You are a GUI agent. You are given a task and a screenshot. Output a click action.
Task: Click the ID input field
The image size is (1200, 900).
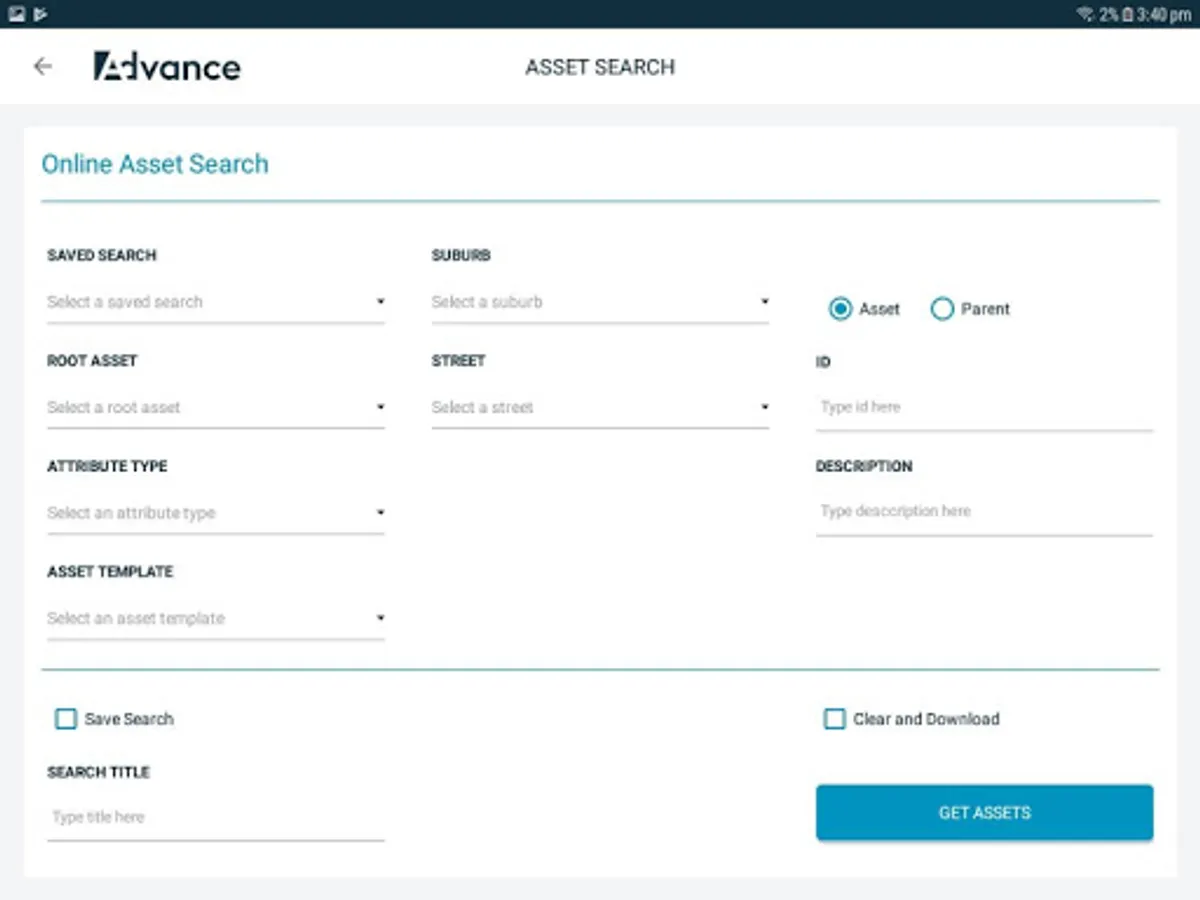click(984, 407)
